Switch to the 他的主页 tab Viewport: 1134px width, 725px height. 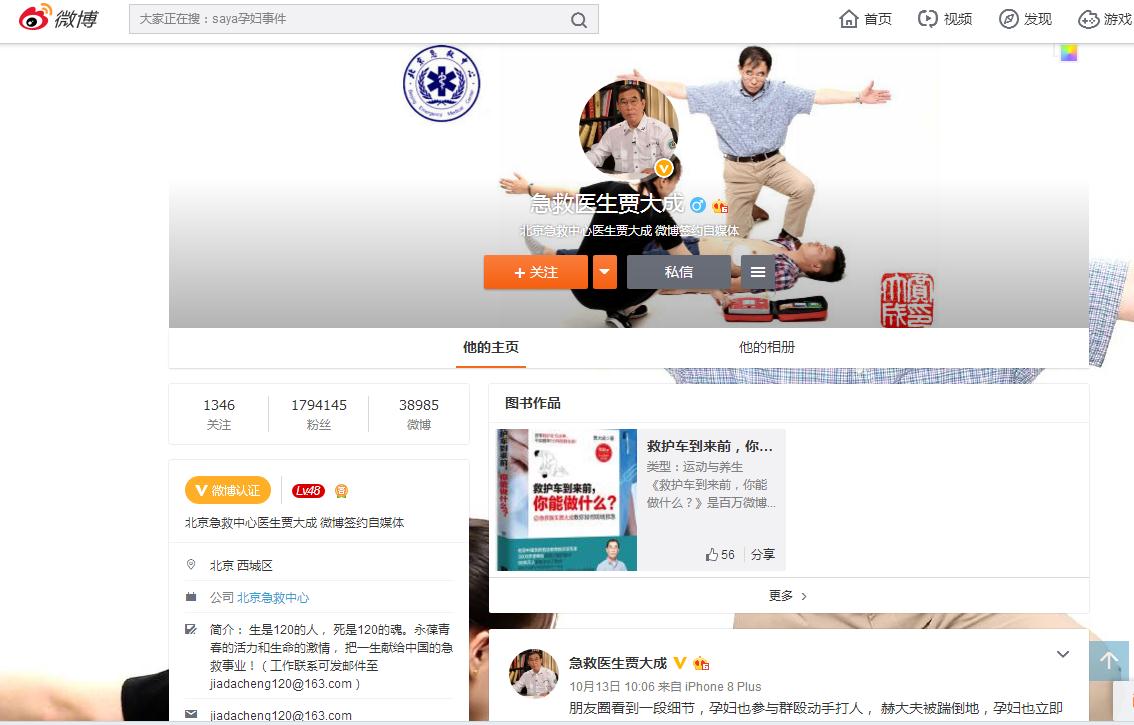pos(491,347)
